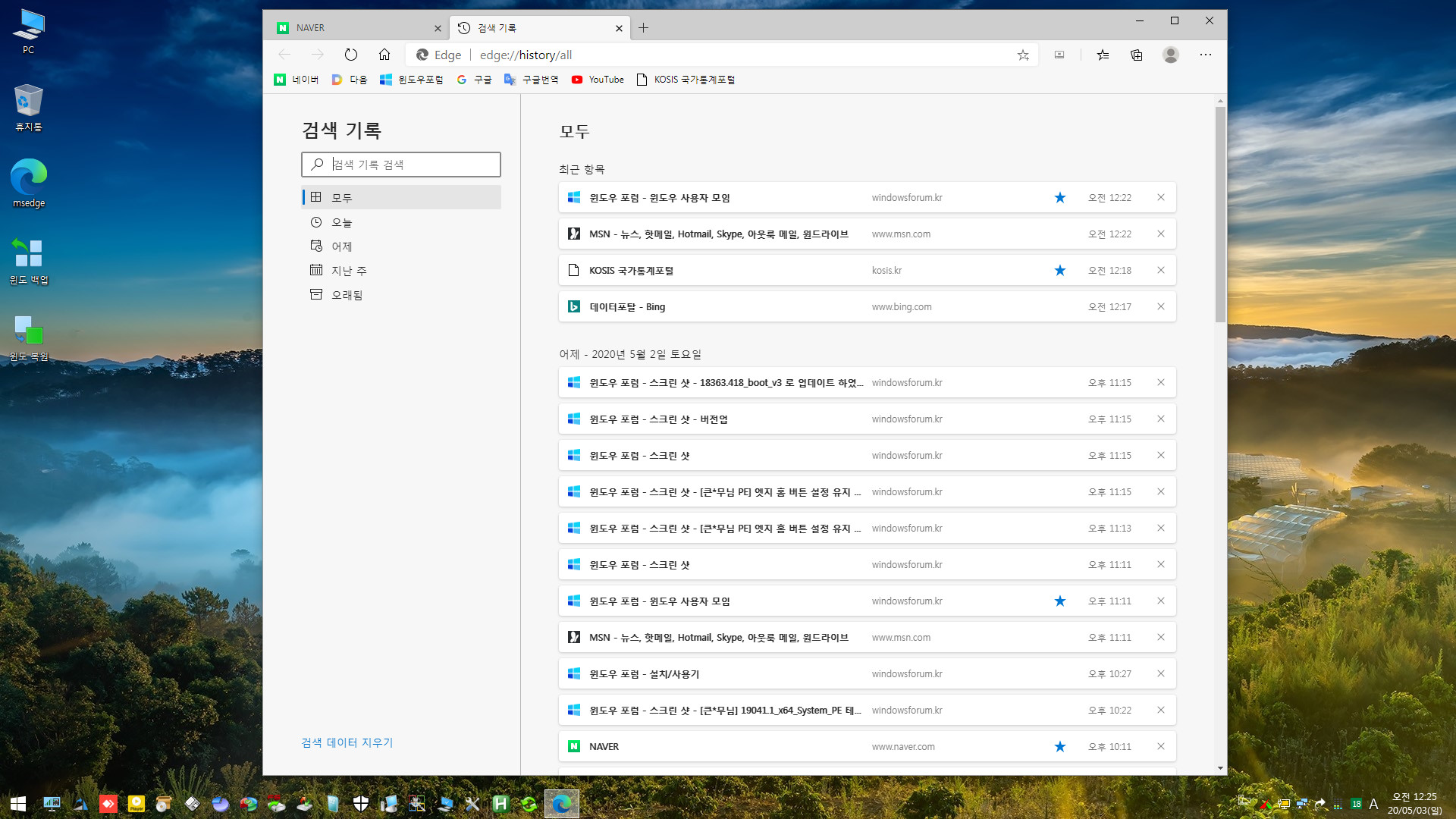The image size is (1456, 819).
Task: Delete the 데이터포탈 - Bing history entry
Action: click(1160, 306)
